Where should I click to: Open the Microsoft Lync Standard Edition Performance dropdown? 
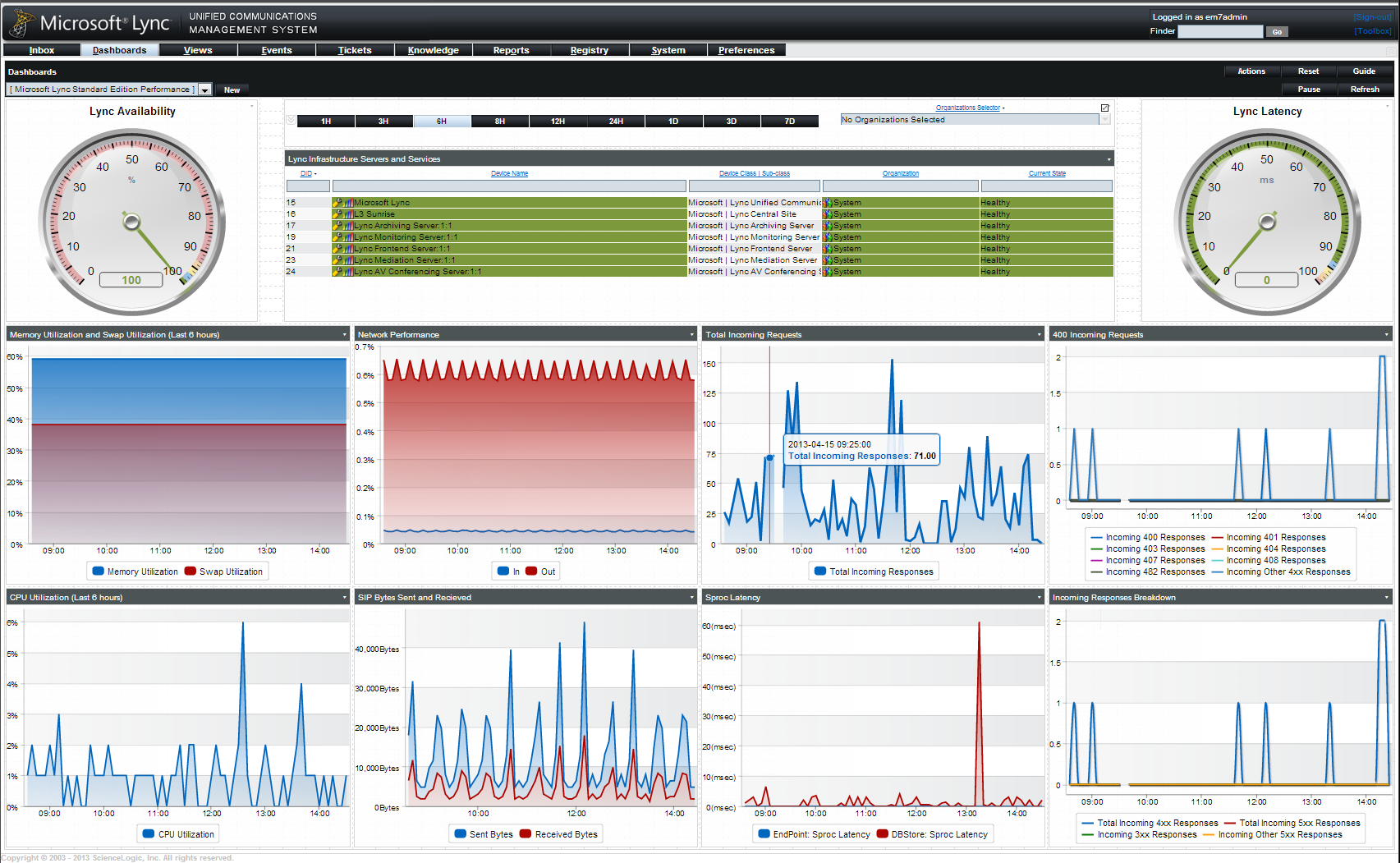tap(205, 90)
